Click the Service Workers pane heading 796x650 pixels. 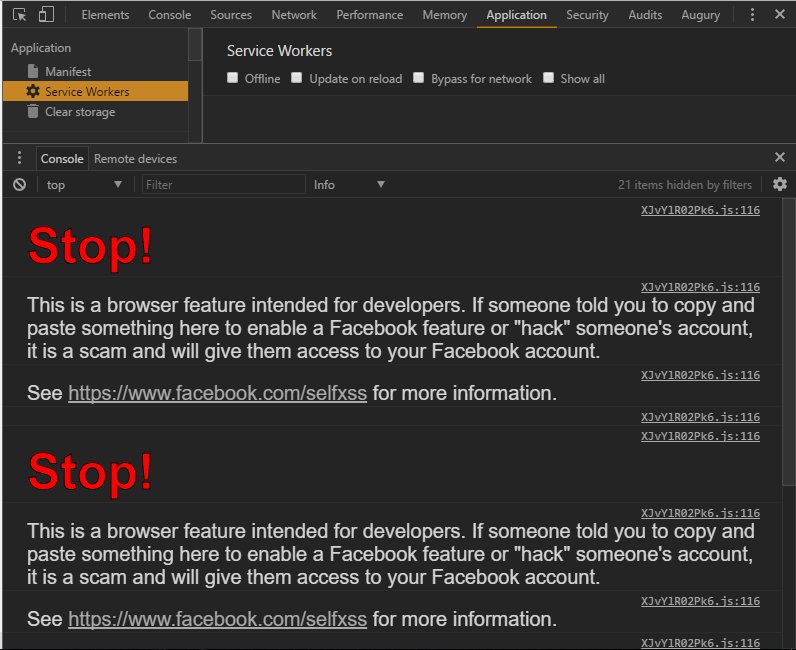point(279,51)
